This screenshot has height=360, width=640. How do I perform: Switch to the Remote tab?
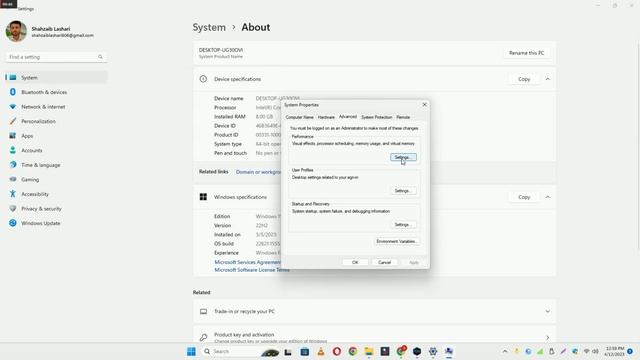point(403,117)
